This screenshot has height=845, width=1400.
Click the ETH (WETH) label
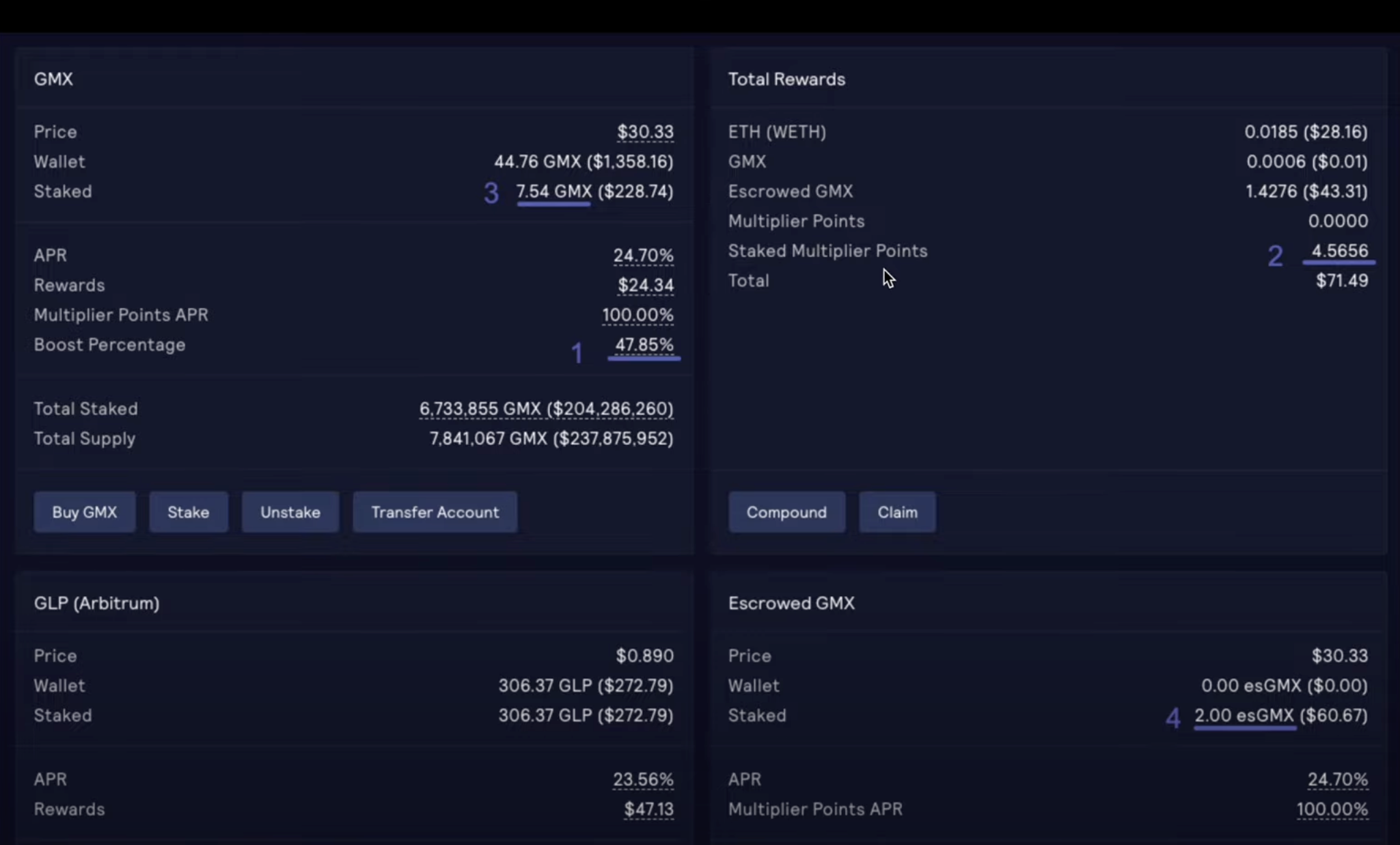tap(777, 131)
